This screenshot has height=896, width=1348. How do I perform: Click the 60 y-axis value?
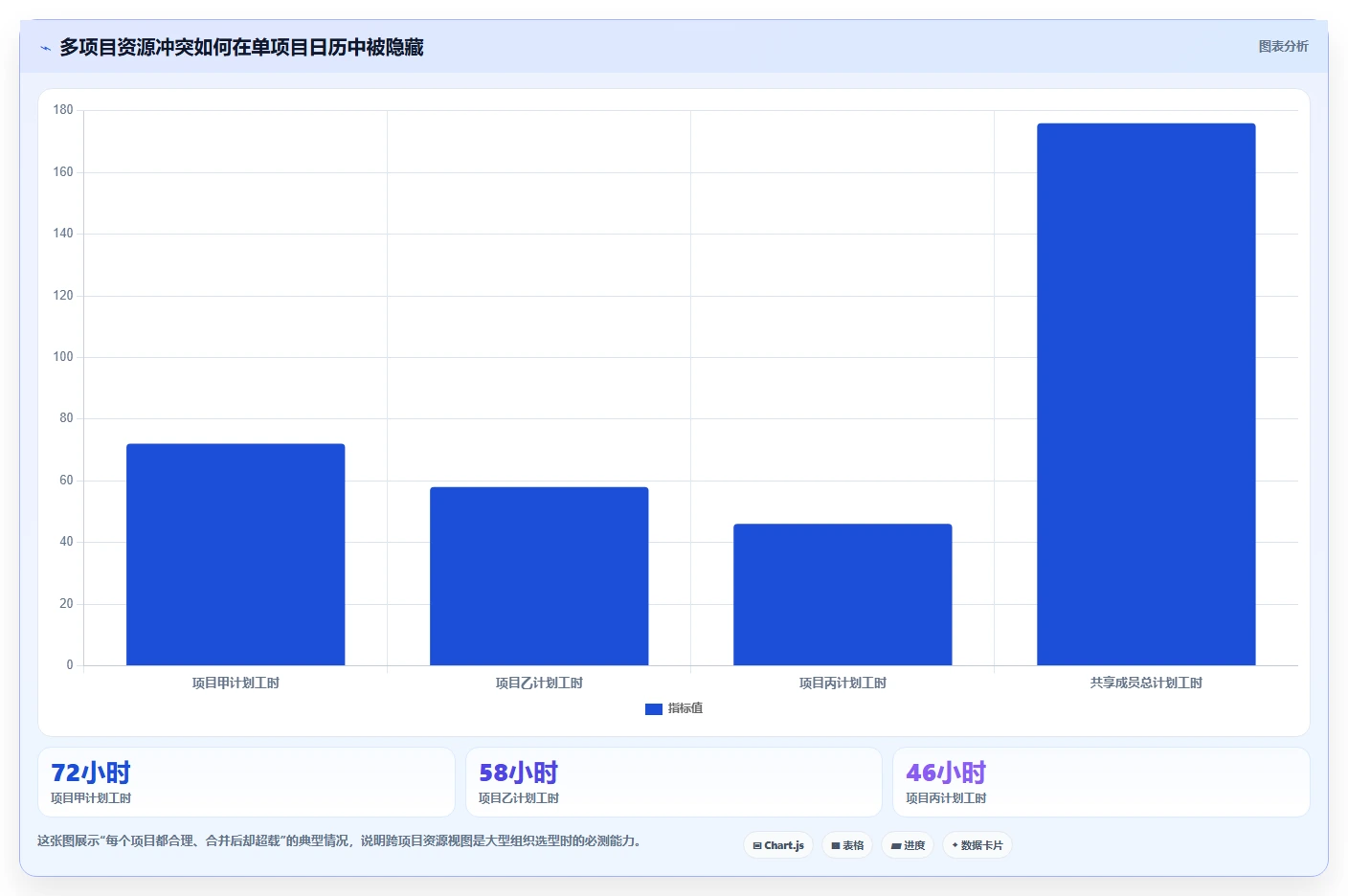pos(66,481)
